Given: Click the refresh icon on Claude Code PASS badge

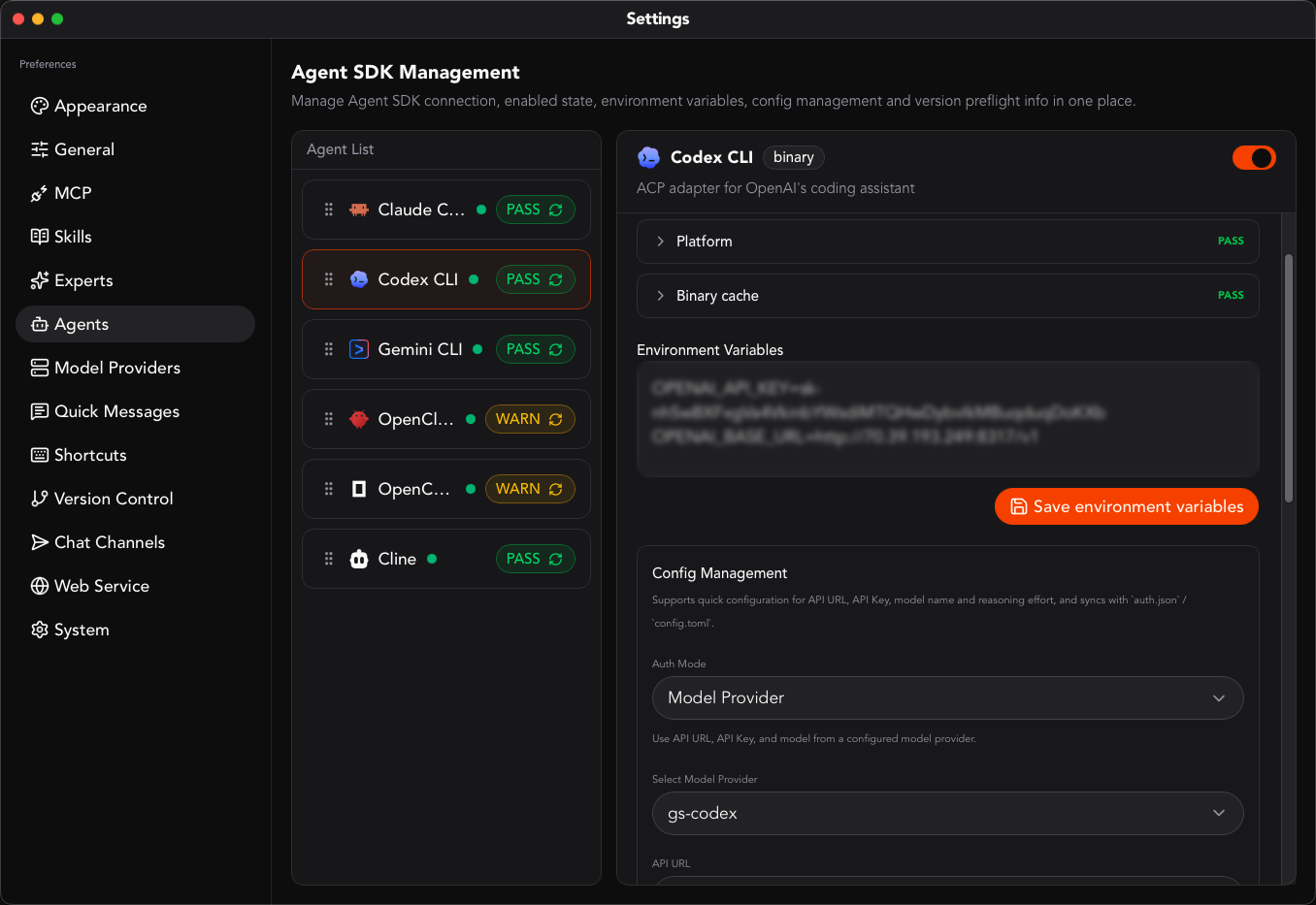Looking at the screenshot, I should (556, 210).
